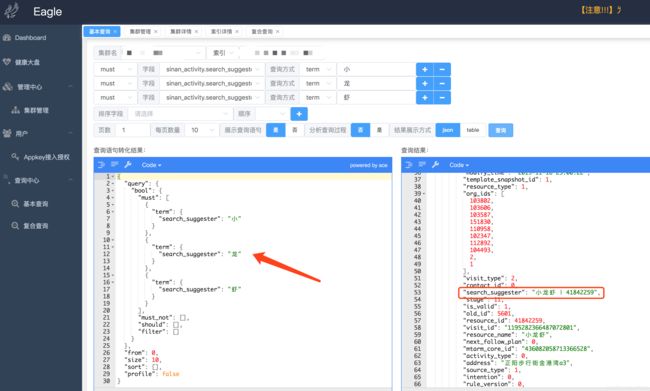Set 展示查询语句 to 否
650x391 pixels.
295,130
